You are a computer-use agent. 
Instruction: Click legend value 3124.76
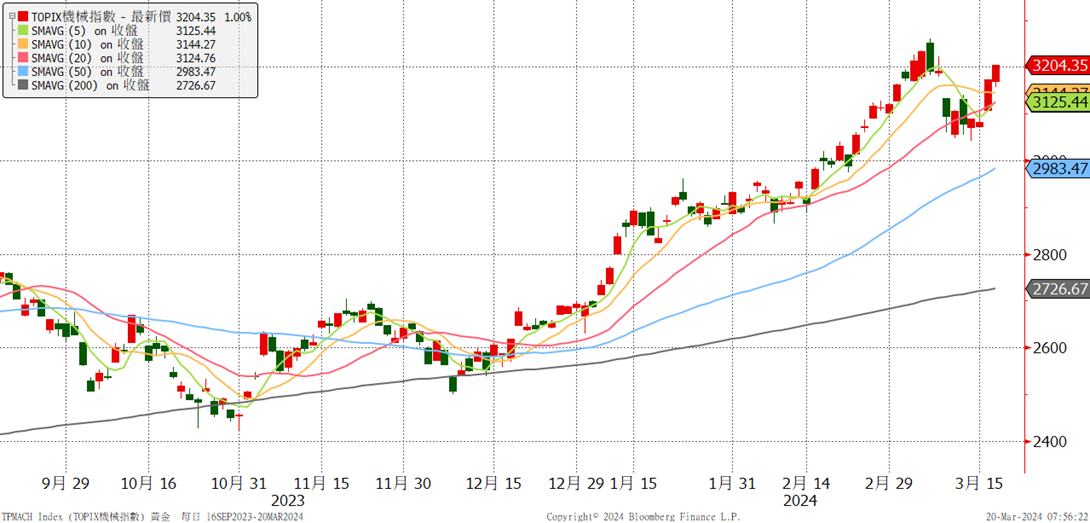click(x=196, y=58)
